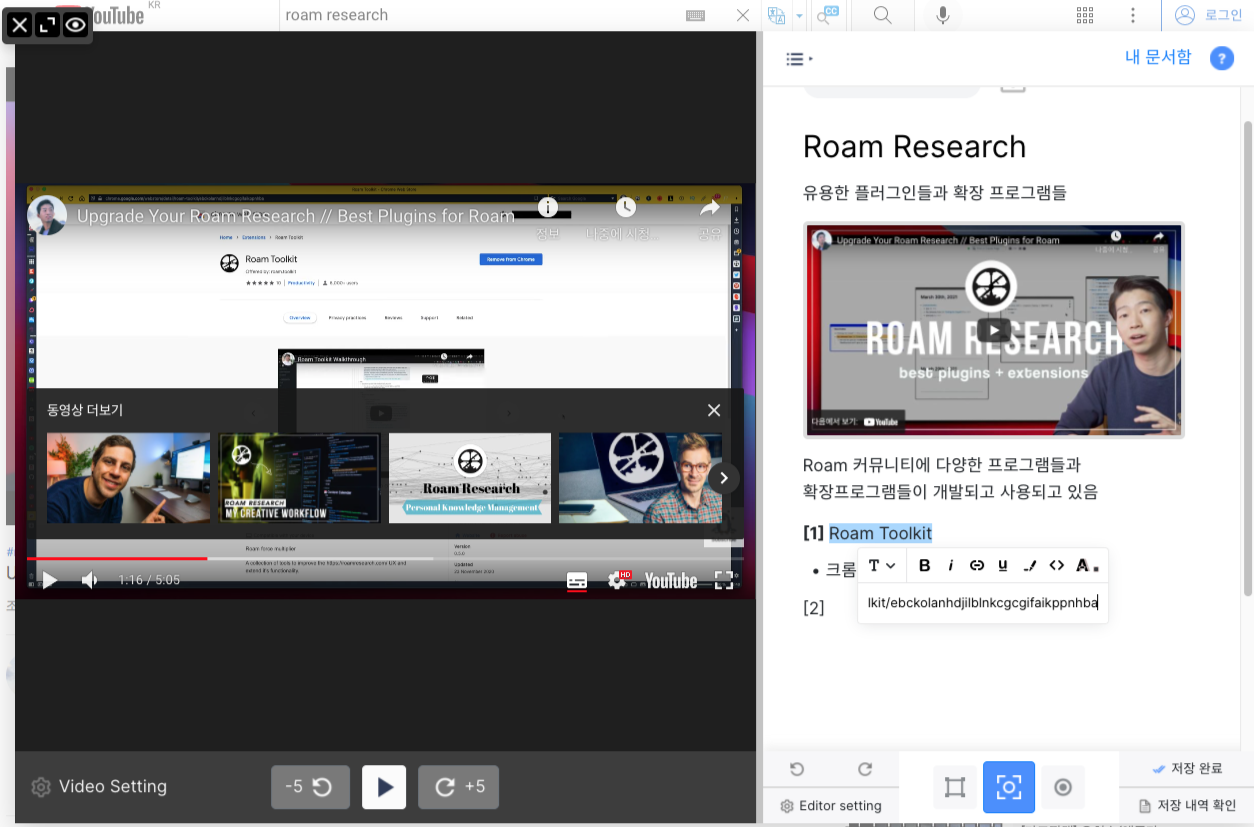This screenshot has width=1254, height=827.
Task: Close the 동영상 더보기 panel
Action: pyautogui.click(x=714, y=410)
